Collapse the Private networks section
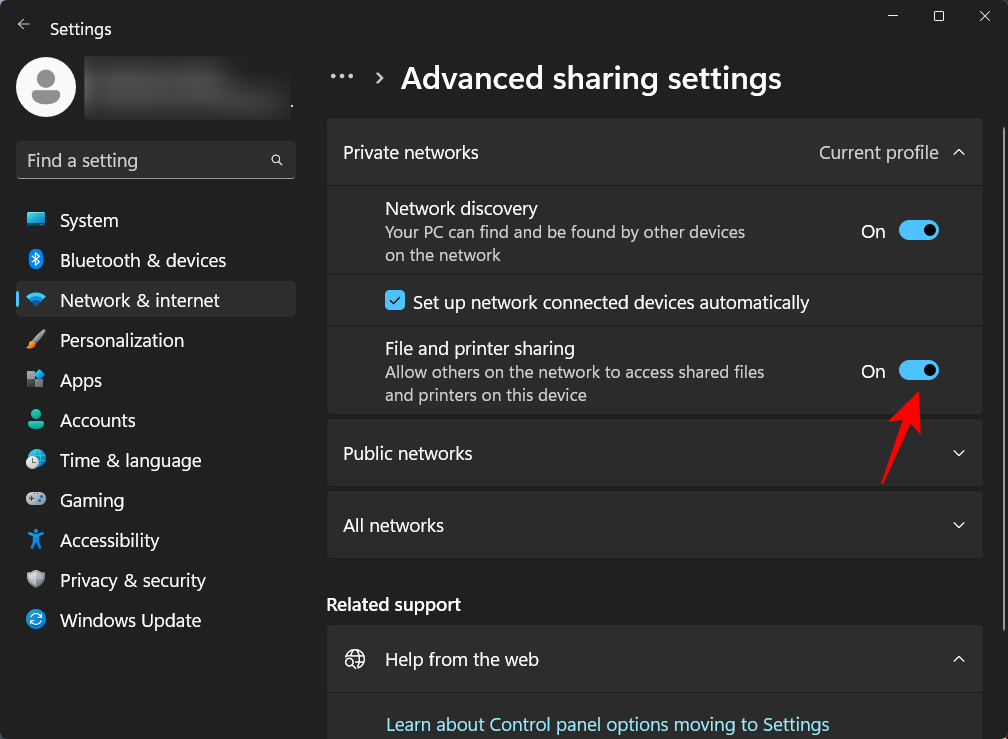This screenshot has width=1008, height=739. (959, 152)
